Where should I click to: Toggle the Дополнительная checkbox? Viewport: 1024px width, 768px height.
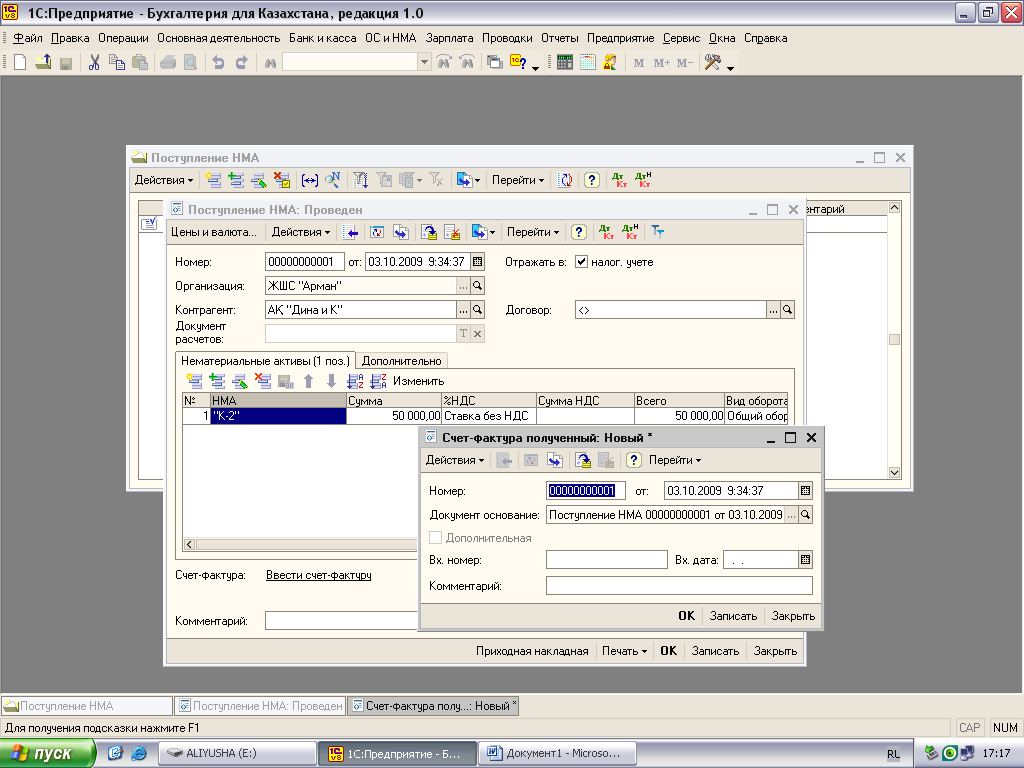(x=436, y=537)
